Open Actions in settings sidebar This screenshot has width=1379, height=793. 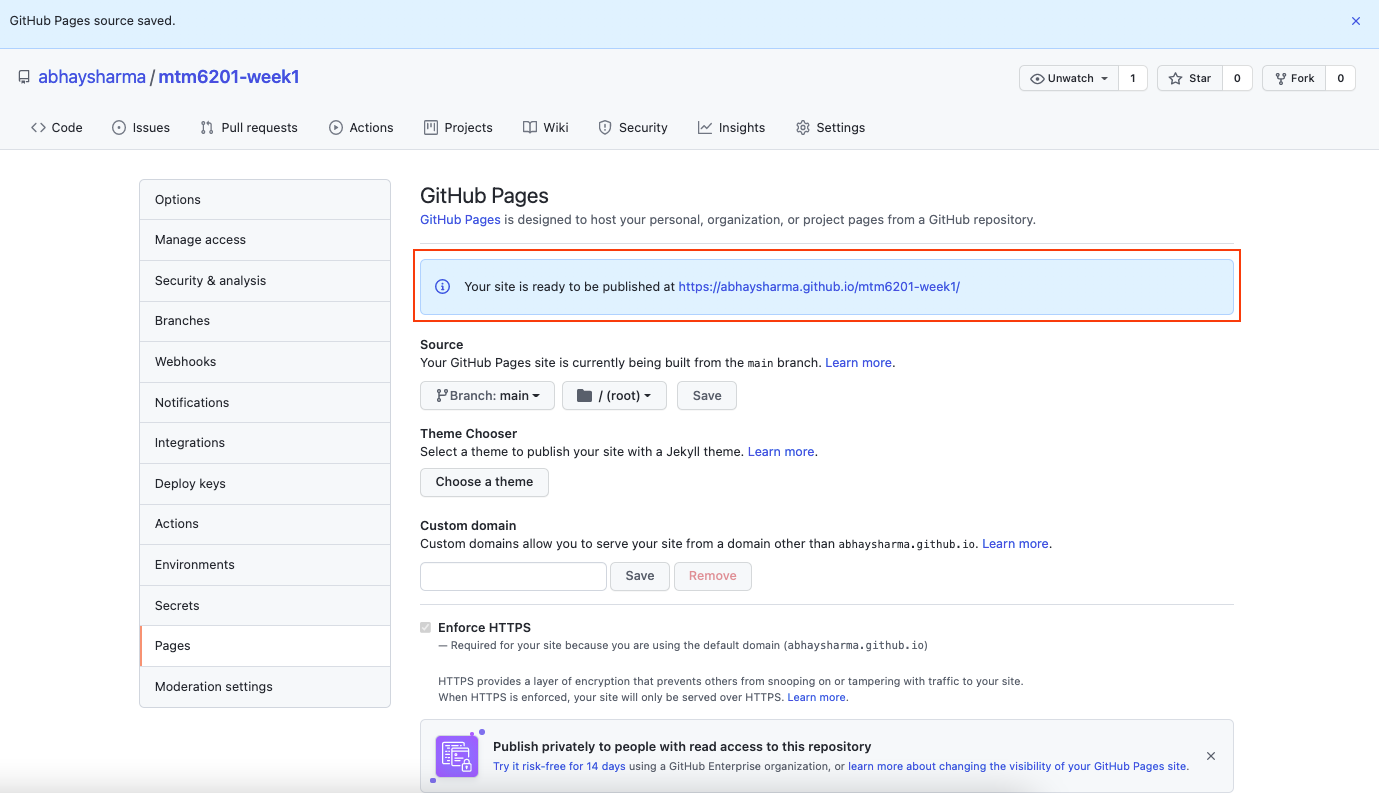coord(265,524)
